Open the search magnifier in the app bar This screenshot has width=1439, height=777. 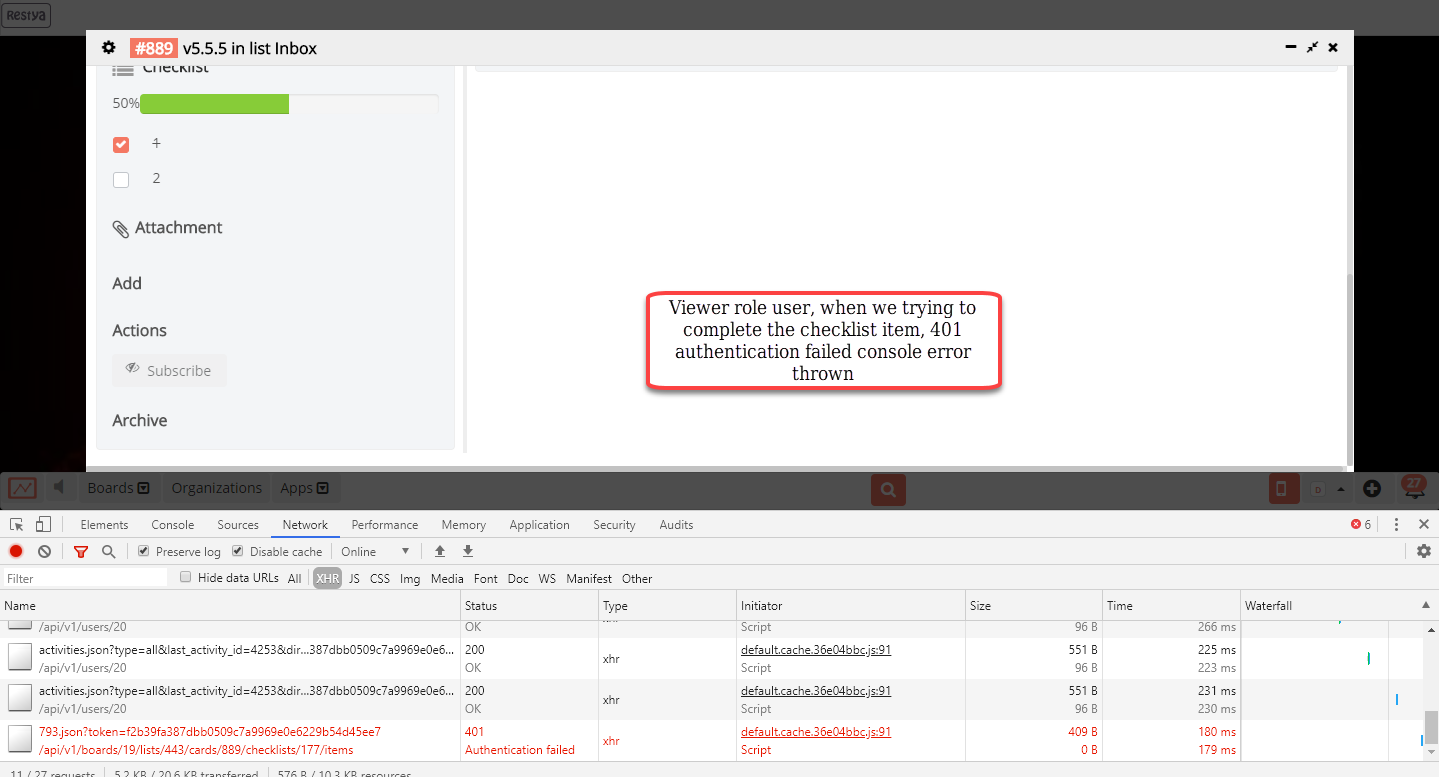[887, 490]
